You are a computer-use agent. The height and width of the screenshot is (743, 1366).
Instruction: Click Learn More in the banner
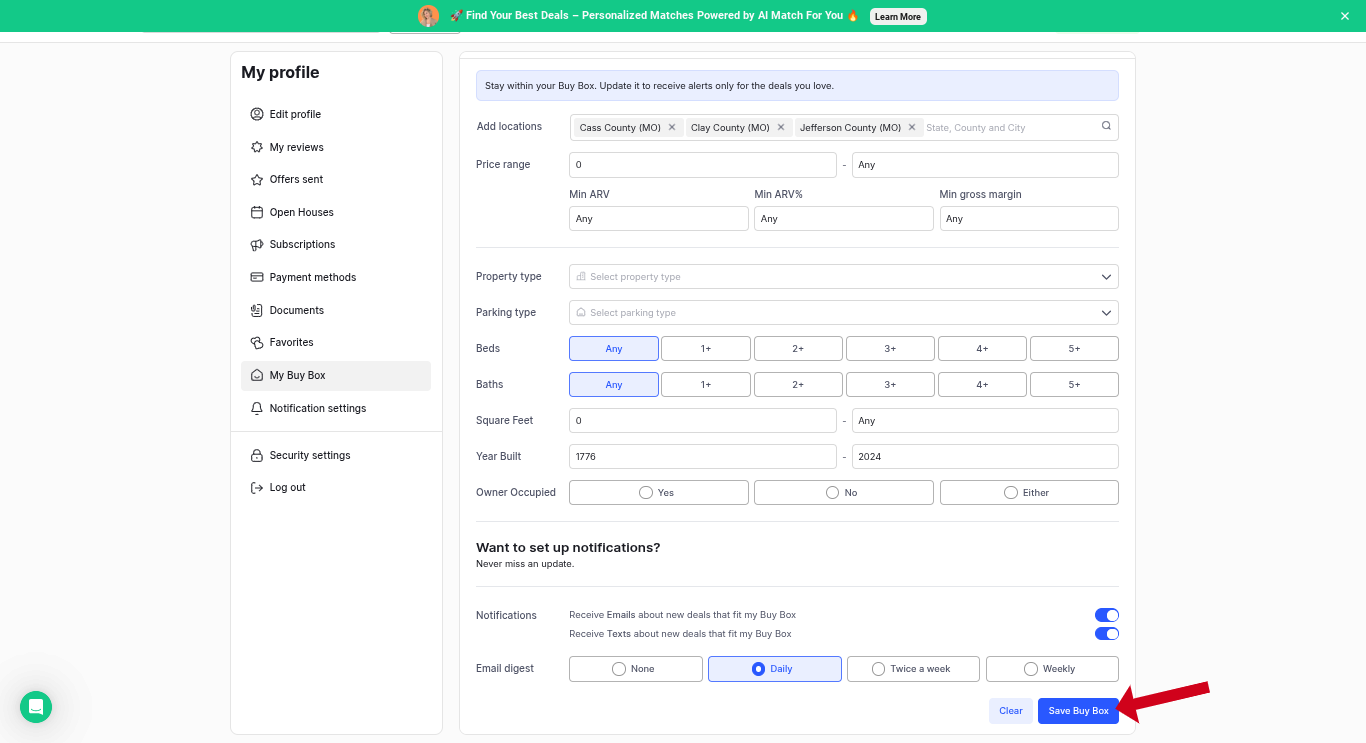(x=898, y=16)
